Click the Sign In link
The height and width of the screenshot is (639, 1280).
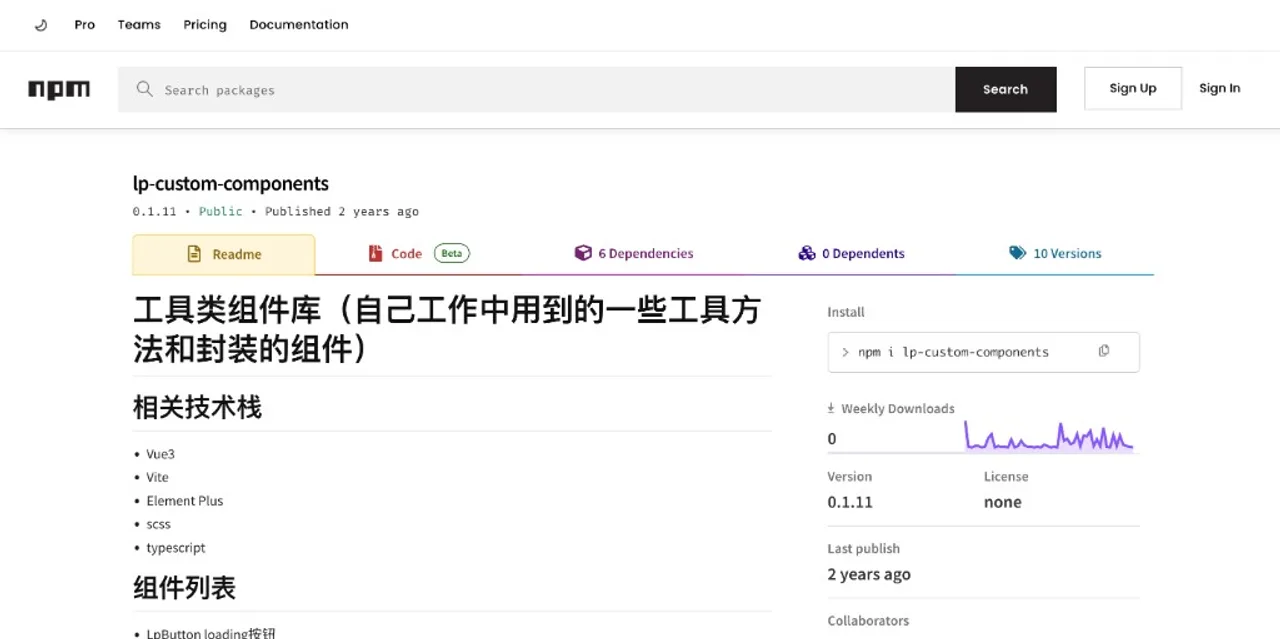tap(1220, 88)
